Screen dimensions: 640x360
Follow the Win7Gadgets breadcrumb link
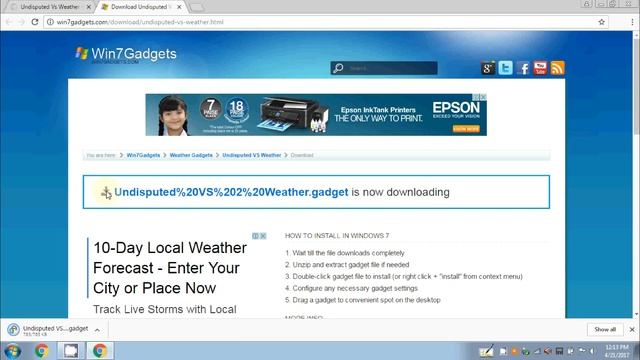(143, 156)
